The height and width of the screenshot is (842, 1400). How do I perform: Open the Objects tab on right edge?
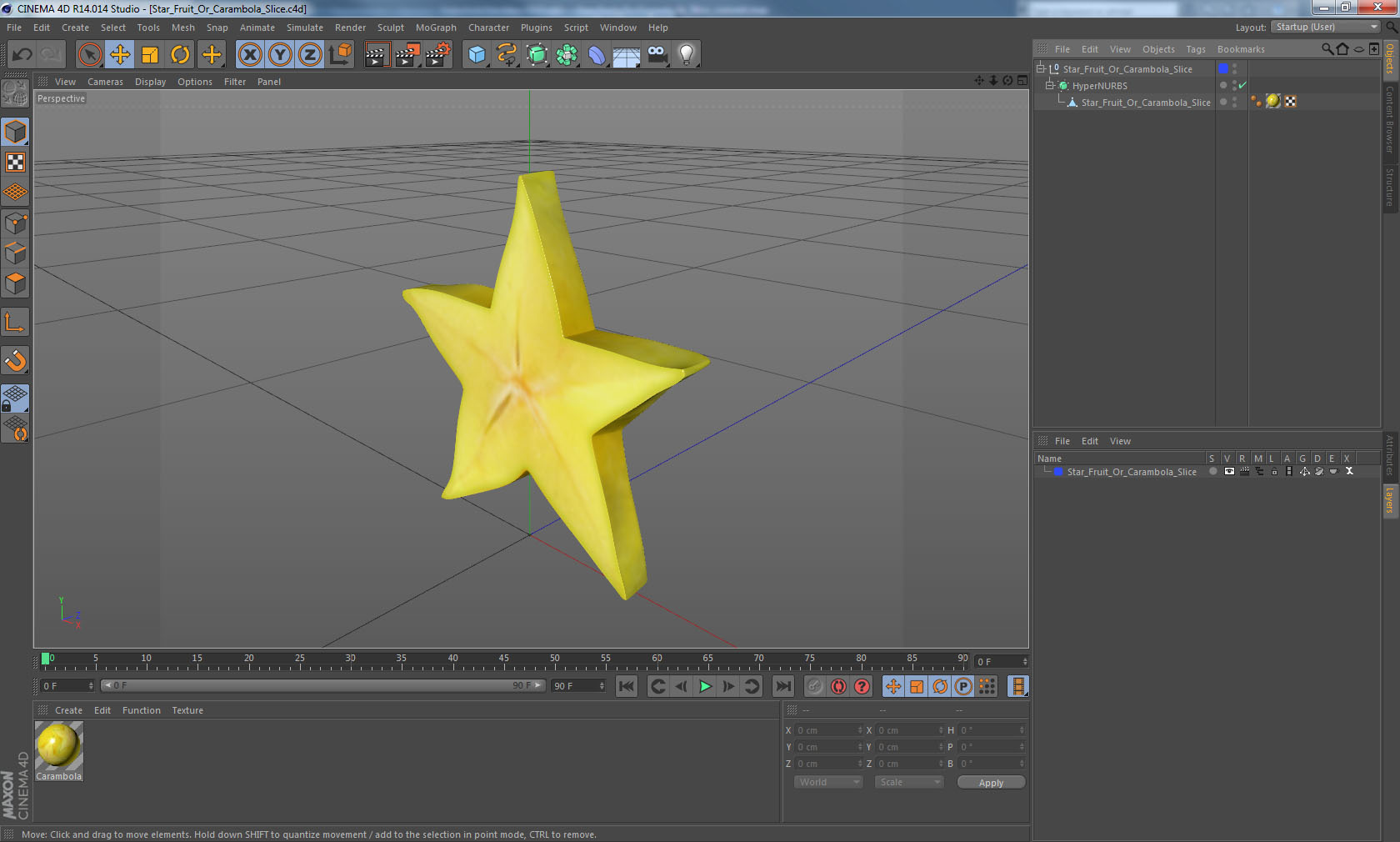[1390, 59]
